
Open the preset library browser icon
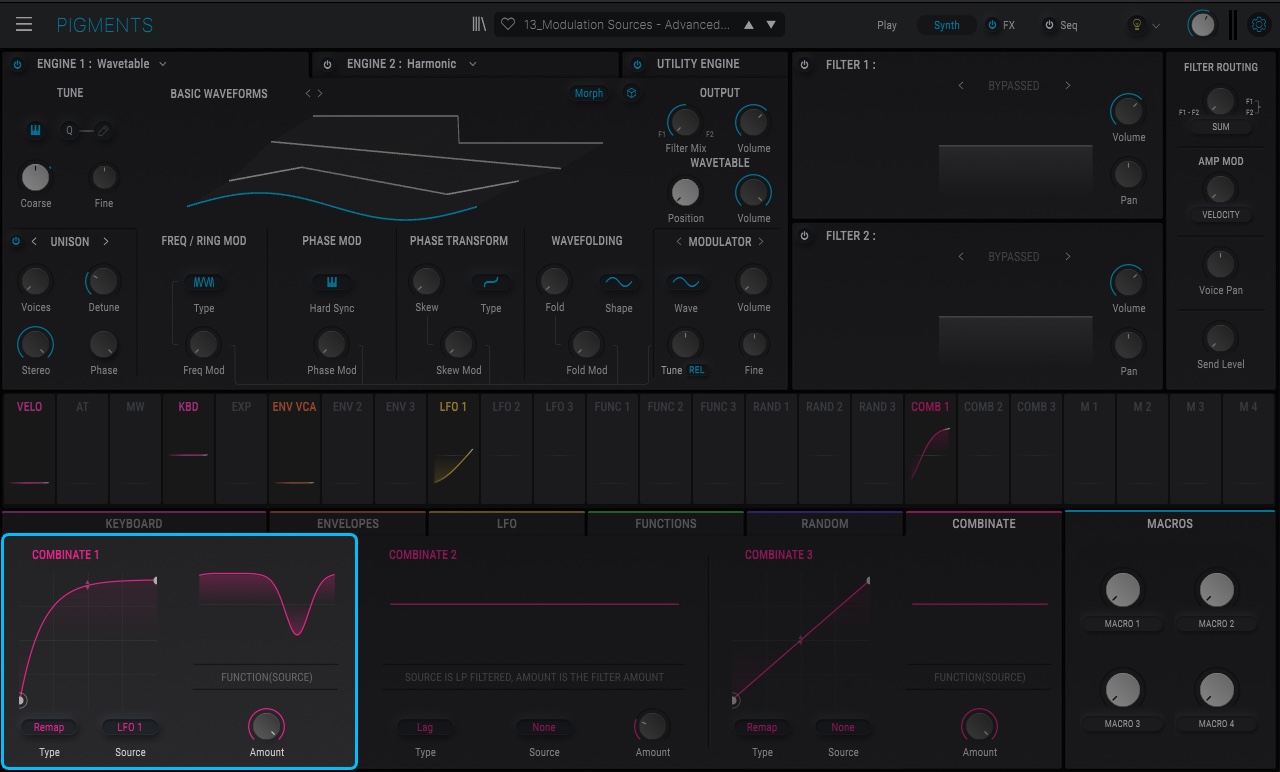point(480,24)
